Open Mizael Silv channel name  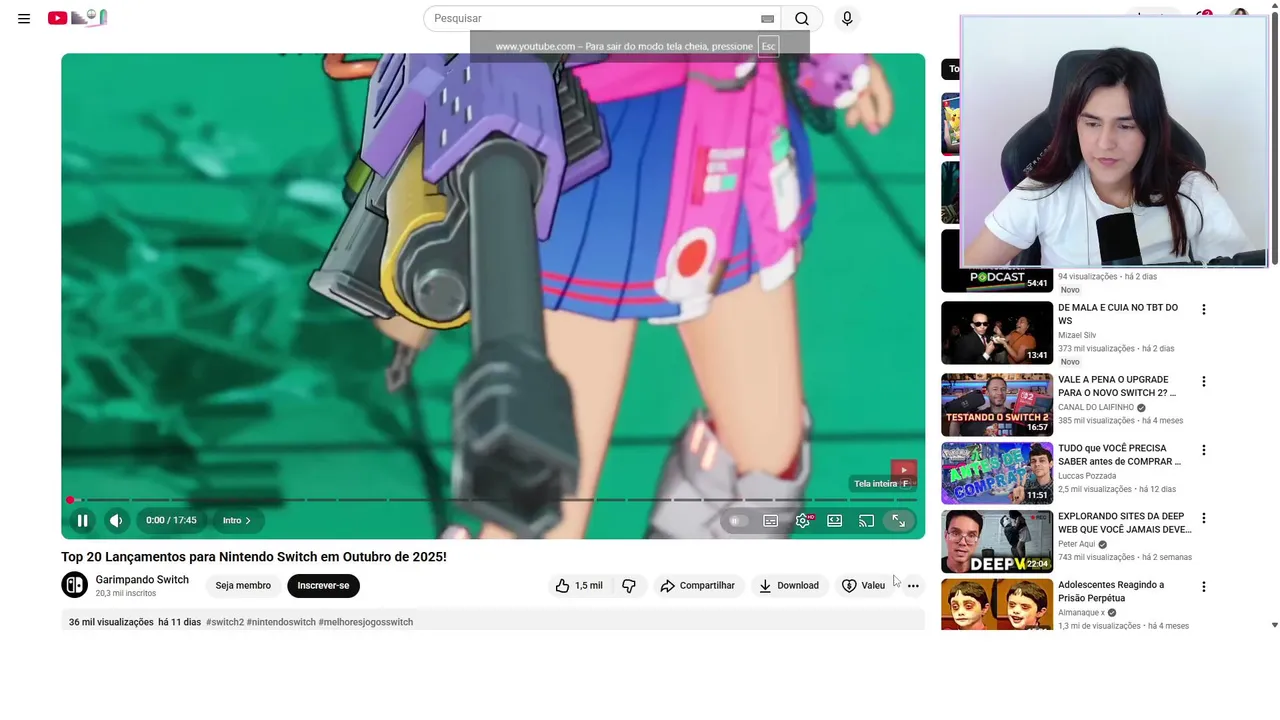[1077, 335]
